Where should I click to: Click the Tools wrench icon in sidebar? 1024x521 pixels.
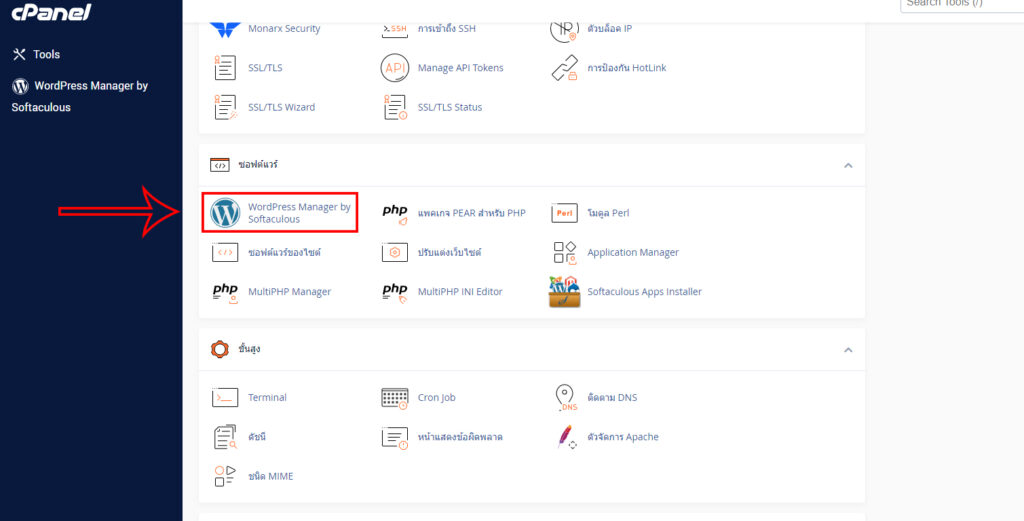click(x=19, y=54)
